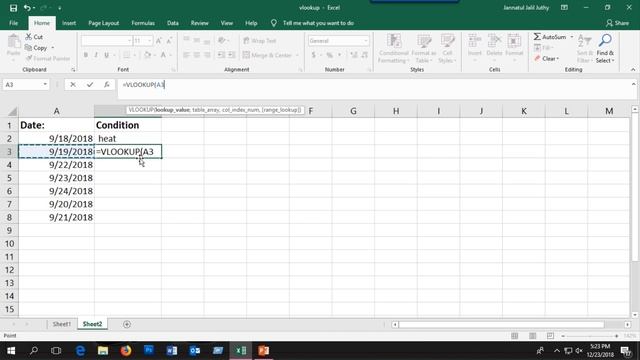Click Format Painter brush

click(29, 58)
